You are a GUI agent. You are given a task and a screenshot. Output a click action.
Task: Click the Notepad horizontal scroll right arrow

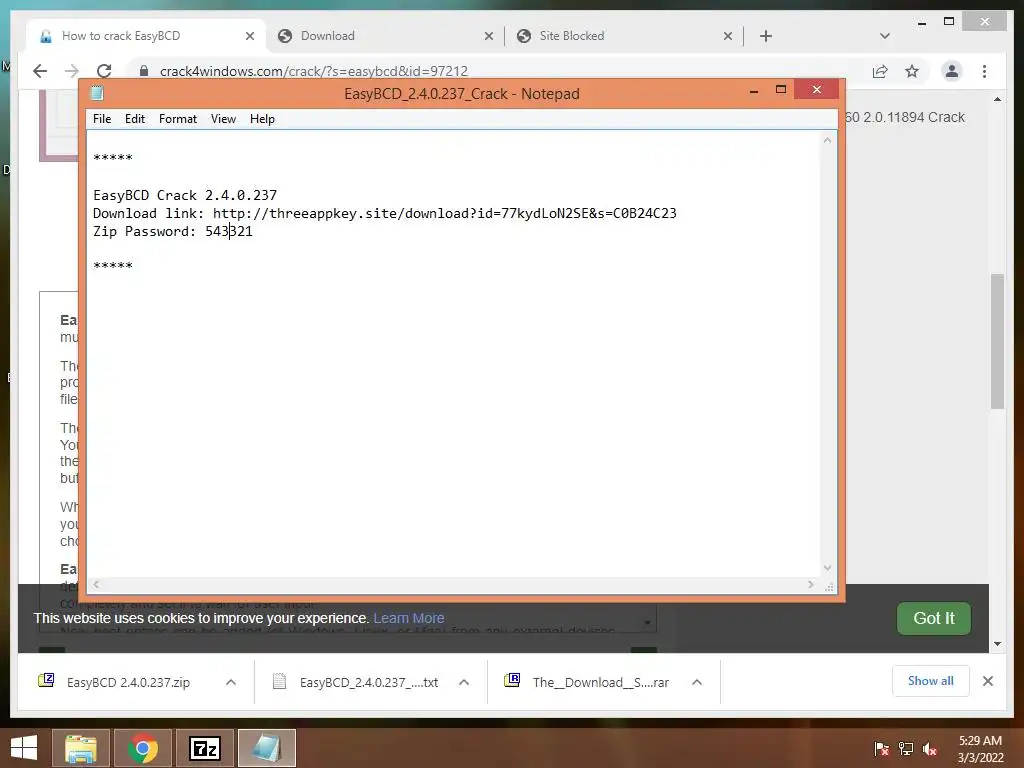coord(811,584)
